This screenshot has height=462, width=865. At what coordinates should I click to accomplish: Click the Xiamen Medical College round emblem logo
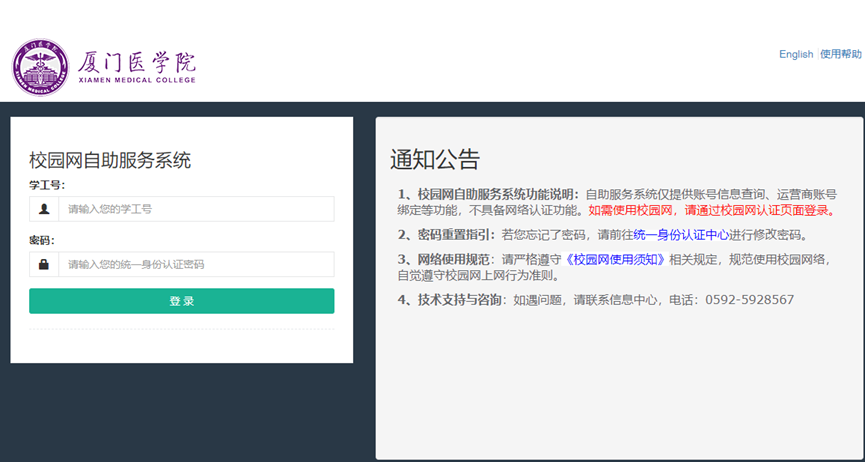click(x=41, y=67)
